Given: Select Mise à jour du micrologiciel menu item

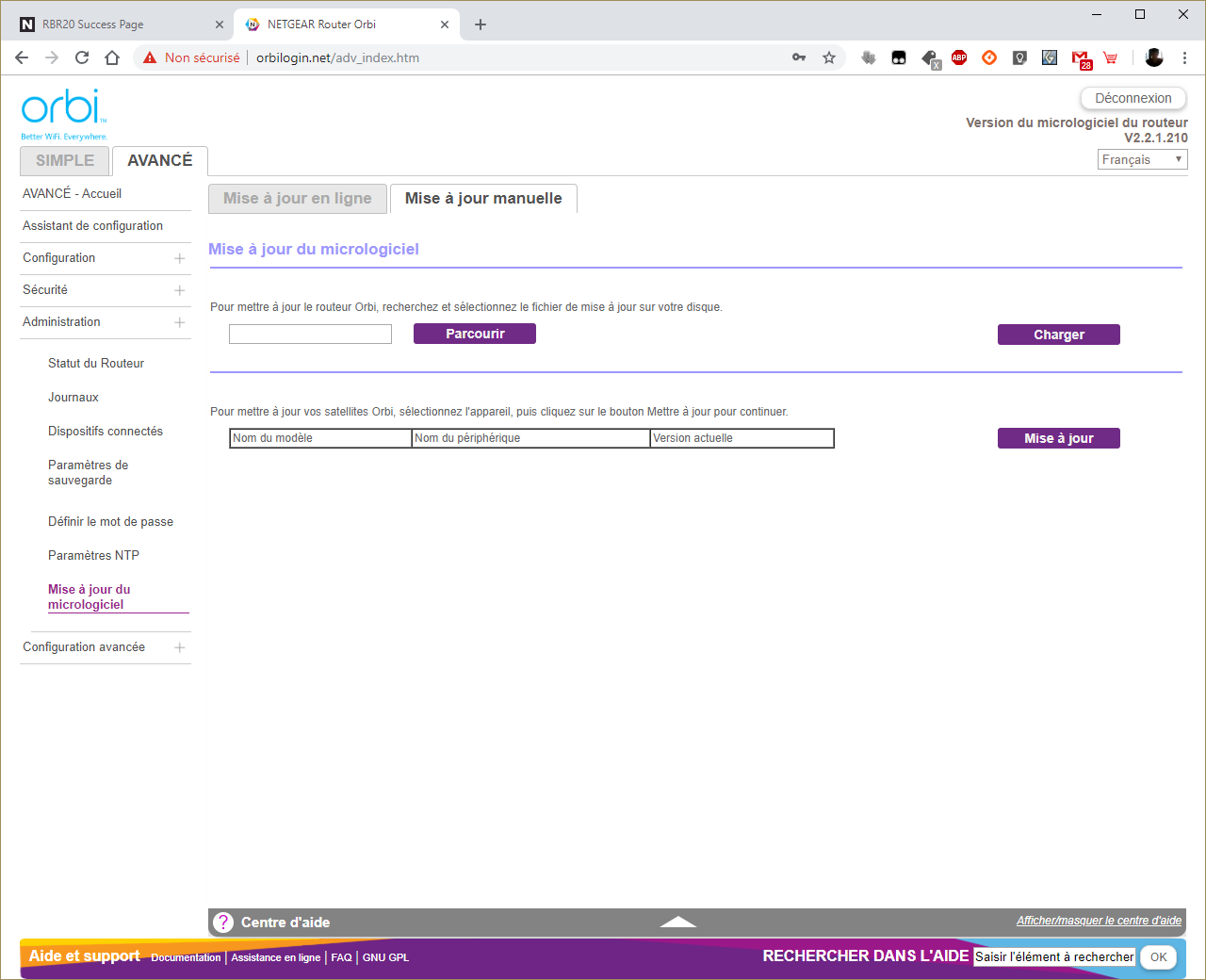Looking at the screenshot, I should tap(90, 596).
